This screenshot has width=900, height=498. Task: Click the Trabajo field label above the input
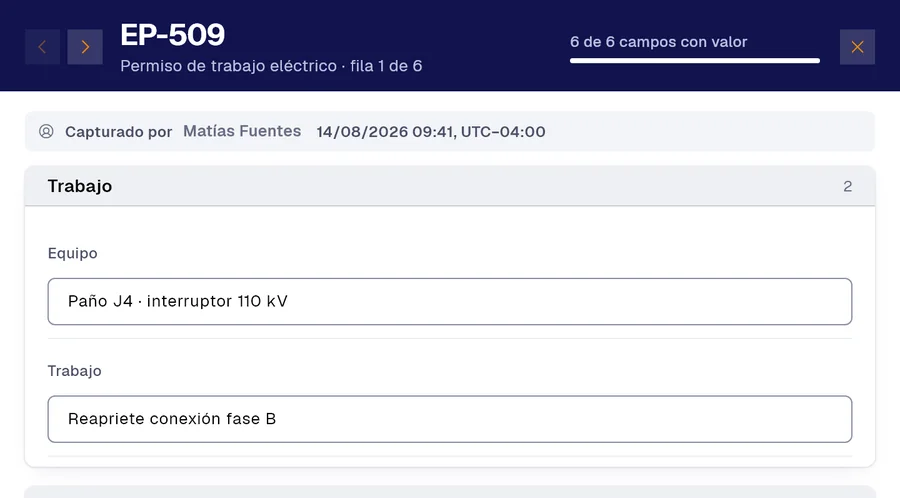(x=75, y=371)
